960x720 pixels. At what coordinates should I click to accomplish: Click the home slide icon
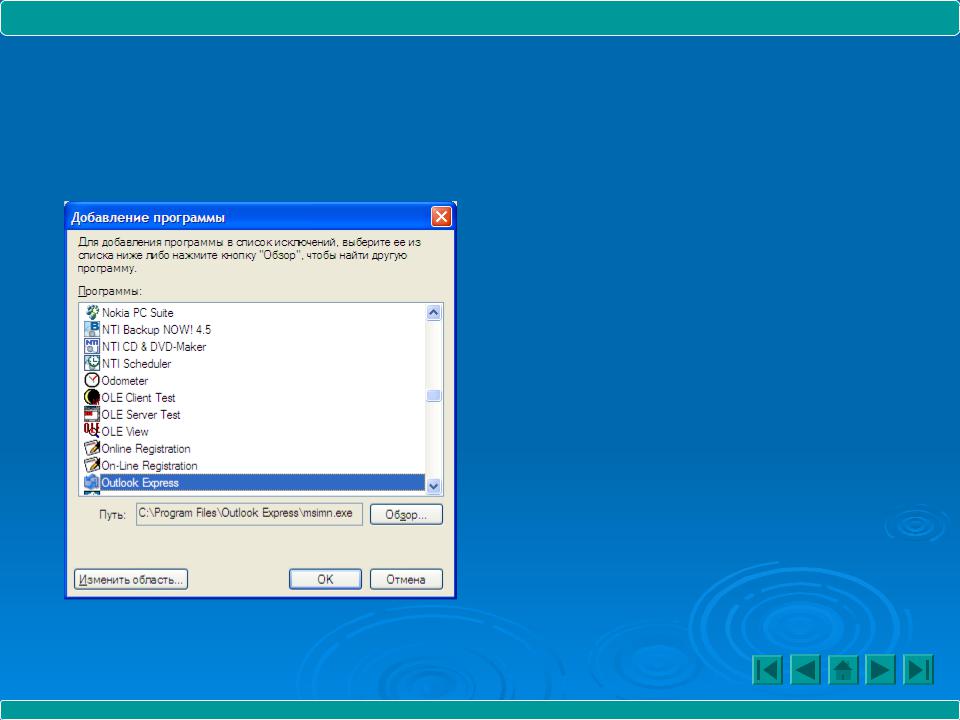[x=843, y=669]
